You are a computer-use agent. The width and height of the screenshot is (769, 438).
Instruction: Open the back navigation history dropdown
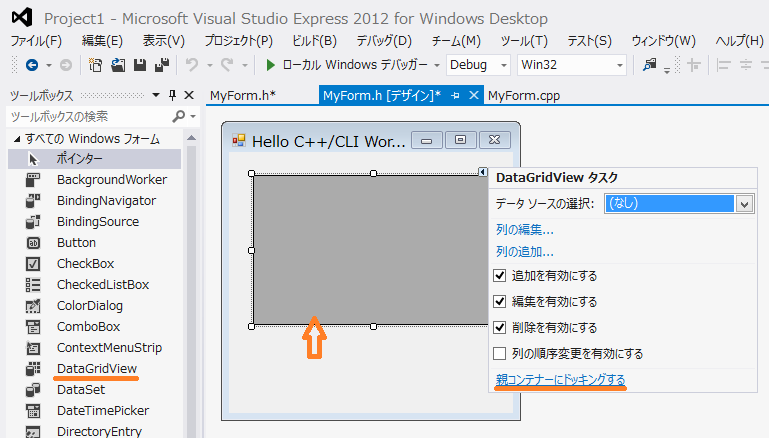49,65
